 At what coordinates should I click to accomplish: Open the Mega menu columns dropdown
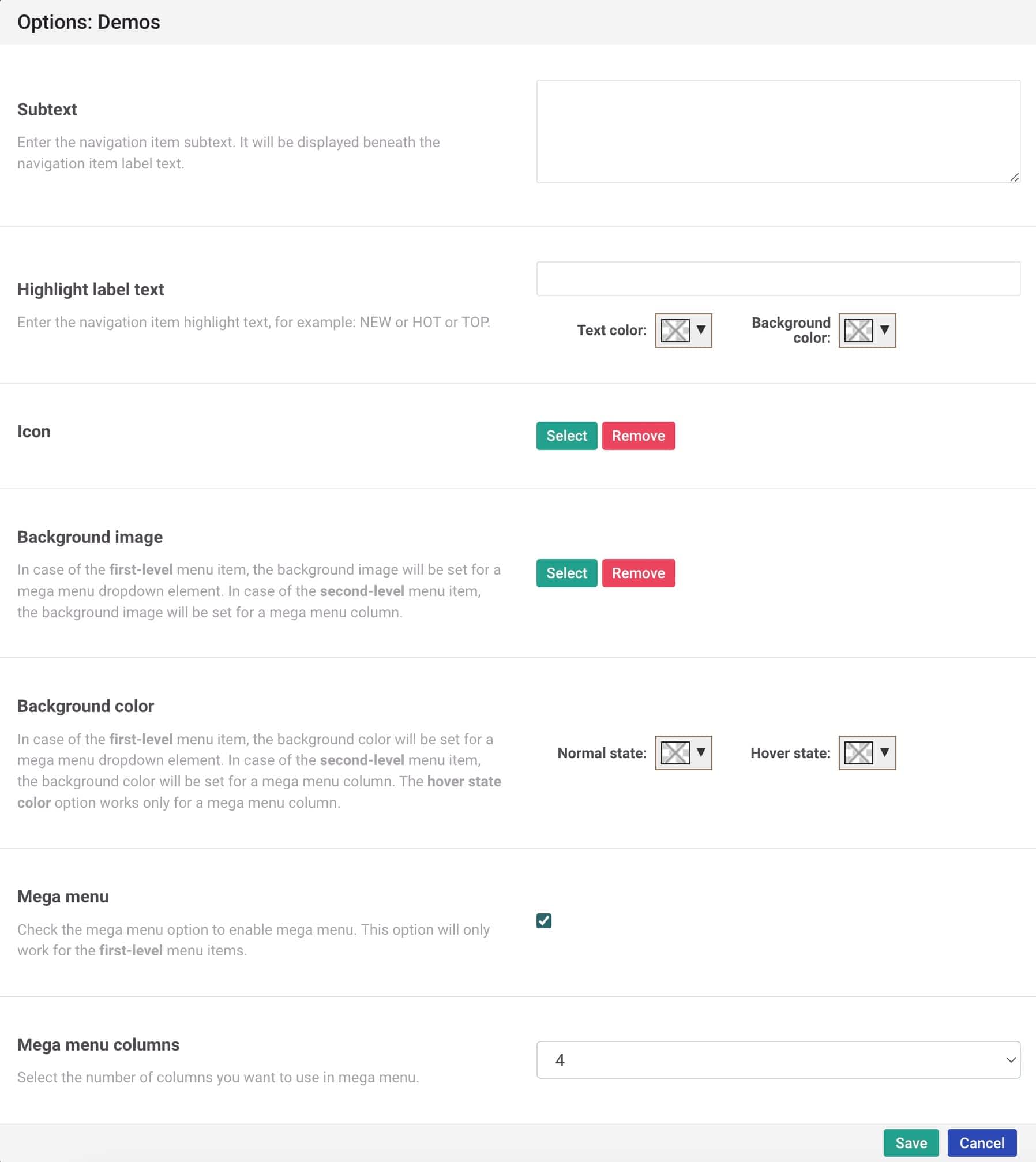pos(778,1060)
